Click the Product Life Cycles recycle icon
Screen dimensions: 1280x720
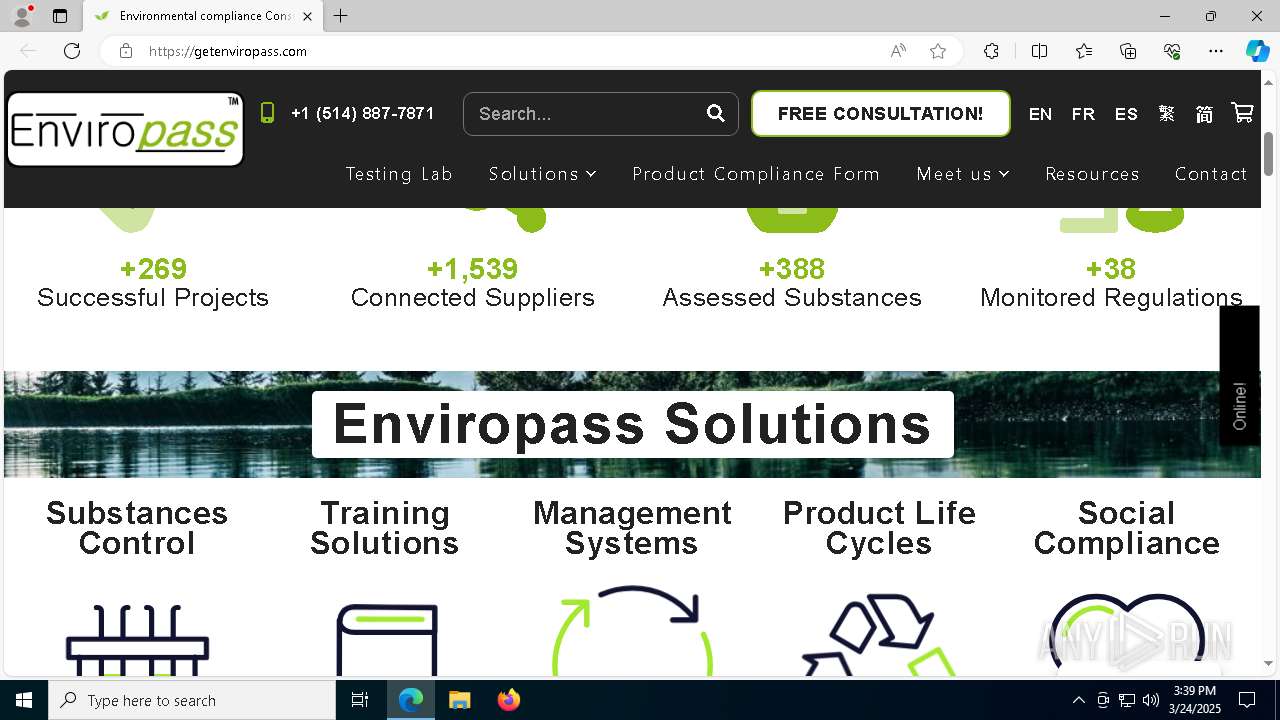(x=879, y=635)
